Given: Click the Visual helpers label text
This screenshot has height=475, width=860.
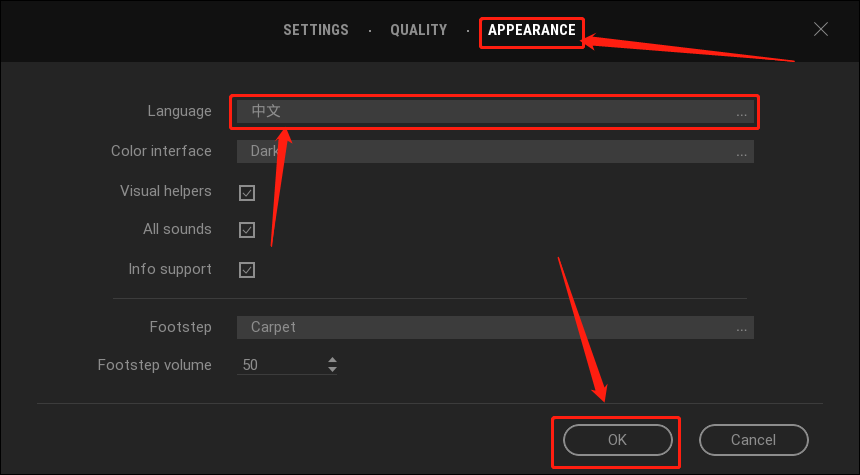Looking at the screenshot, I should coord(166,191).
